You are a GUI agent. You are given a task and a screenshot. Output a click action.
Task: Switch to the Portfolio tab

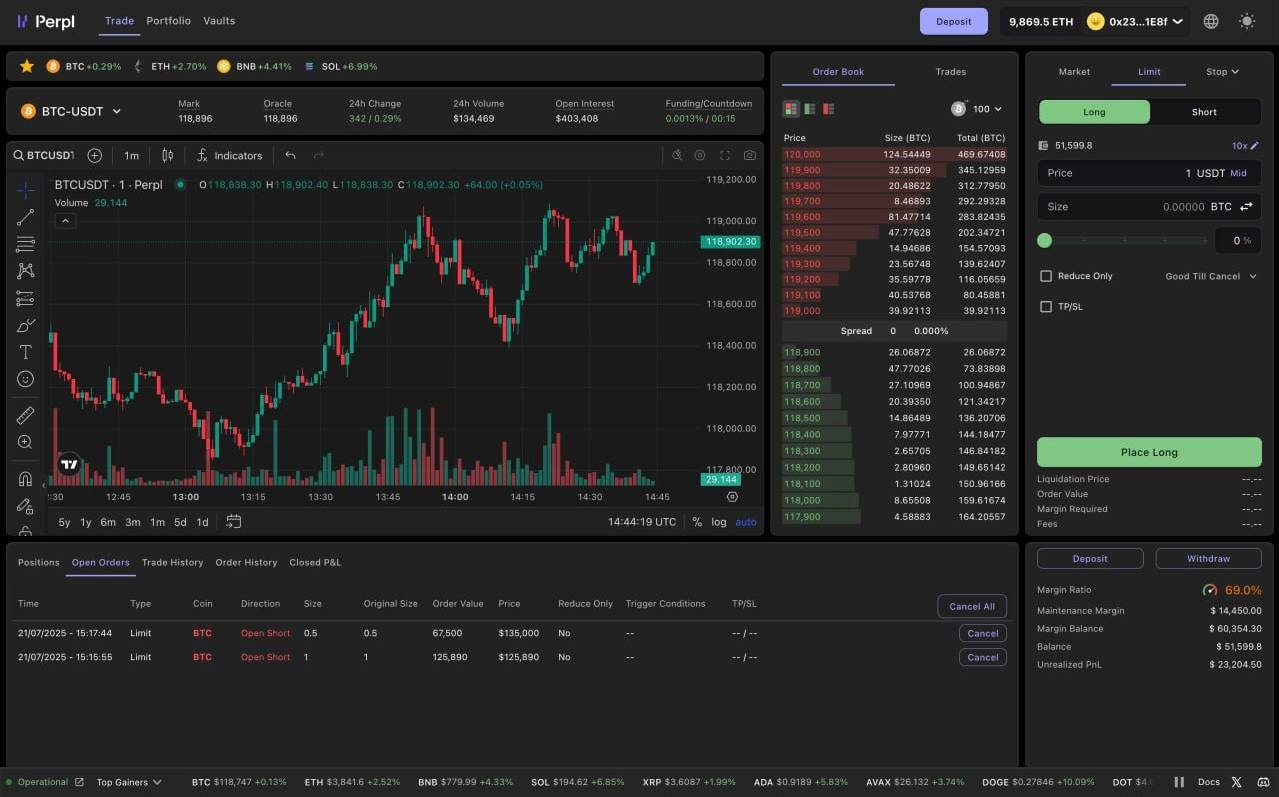point(168,21)
